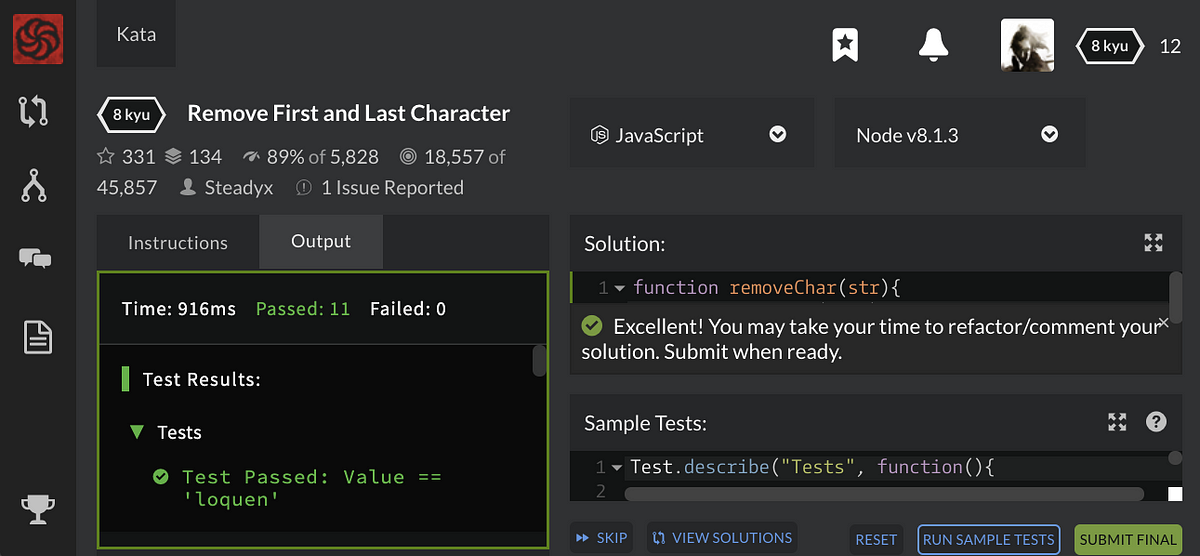The height and width of the screenshot is (556, 1200).
Task: Expand the Solution editor to fullscreen
Action: (x=1153, y=242)
